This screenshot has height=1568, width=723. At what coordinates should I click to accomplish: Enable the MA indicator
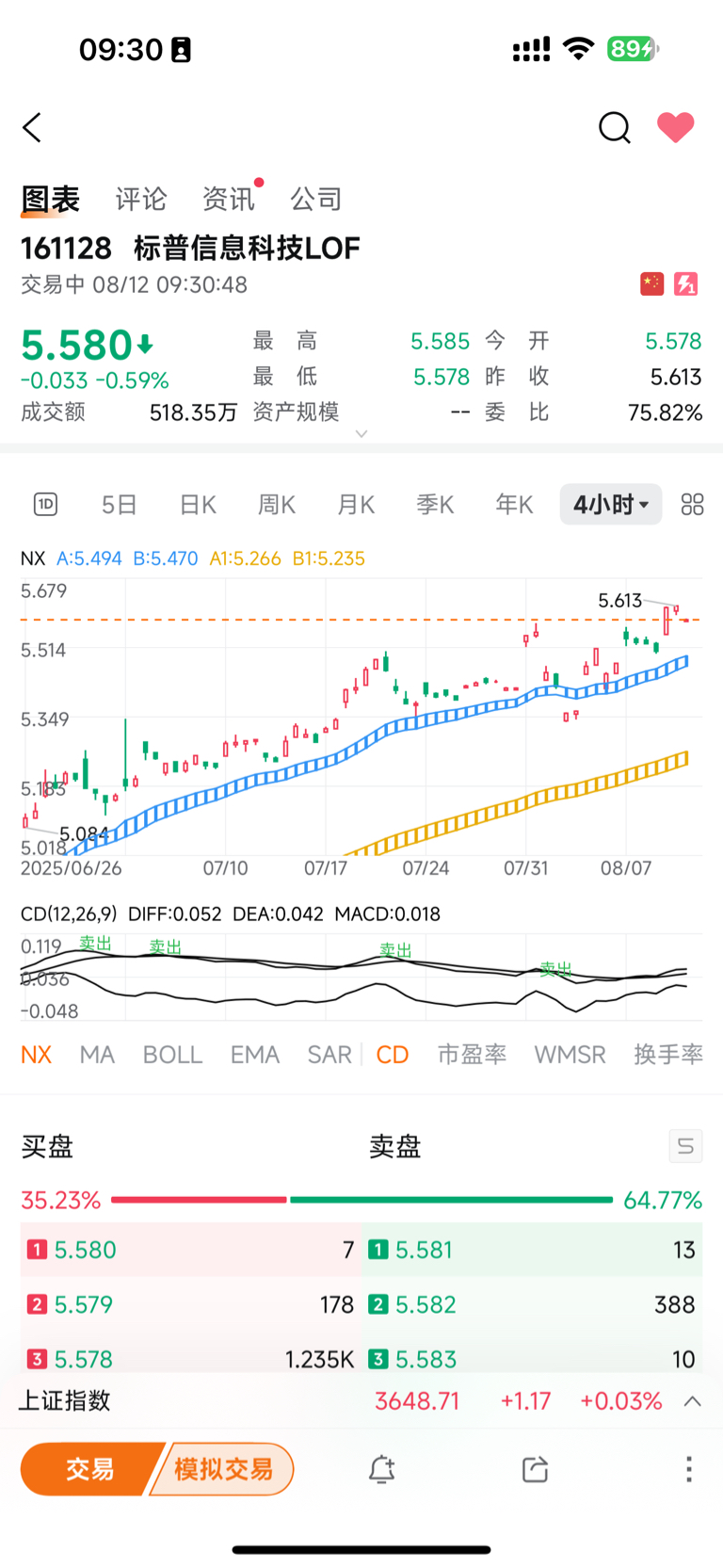click(97, 1055)
